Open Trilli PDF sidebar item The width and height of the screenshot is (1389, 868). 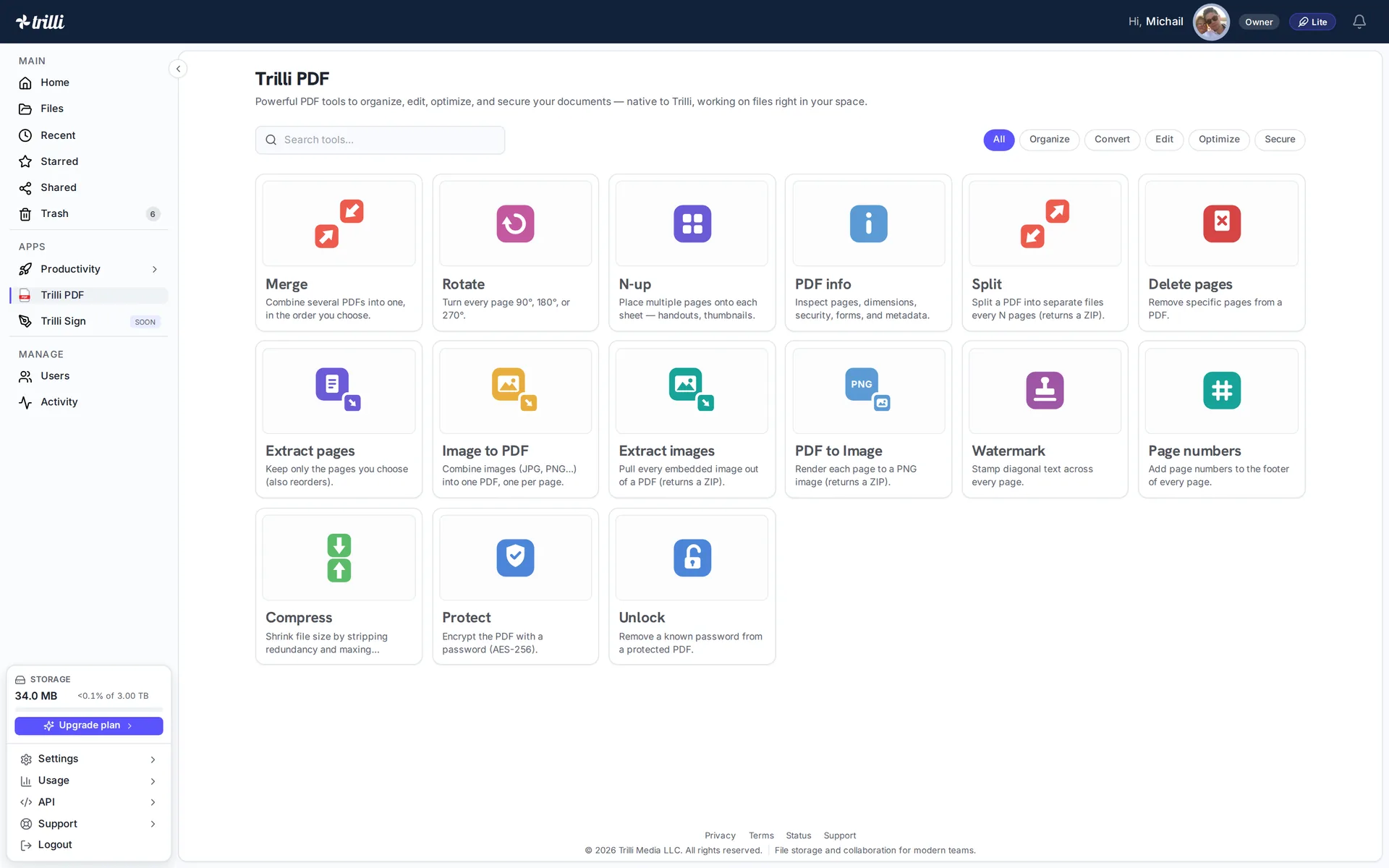(x=88, y=295)
